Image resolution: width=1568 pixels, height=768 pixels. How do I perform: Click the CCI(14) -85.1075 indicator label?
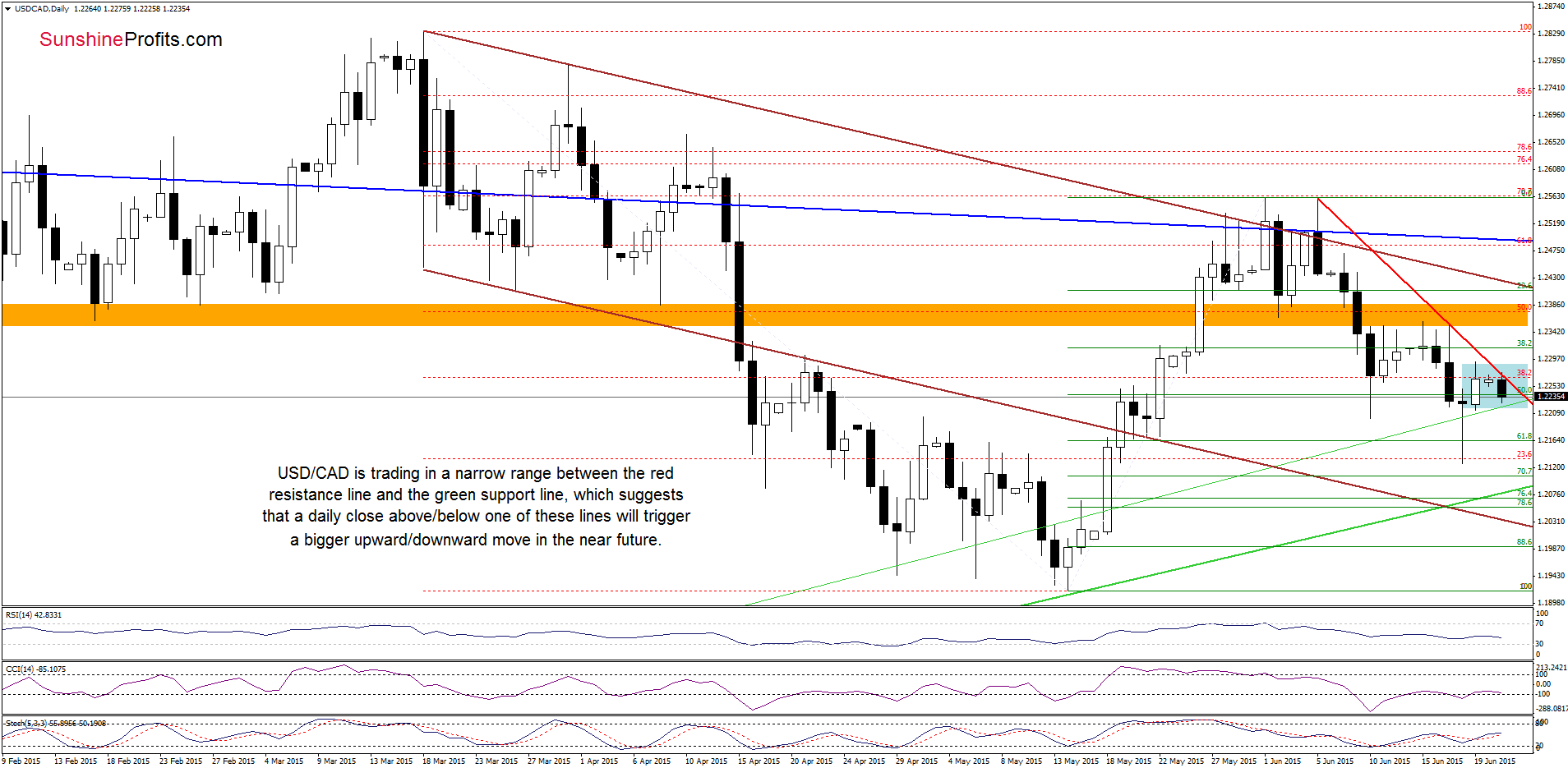click(x=36, y=669)
